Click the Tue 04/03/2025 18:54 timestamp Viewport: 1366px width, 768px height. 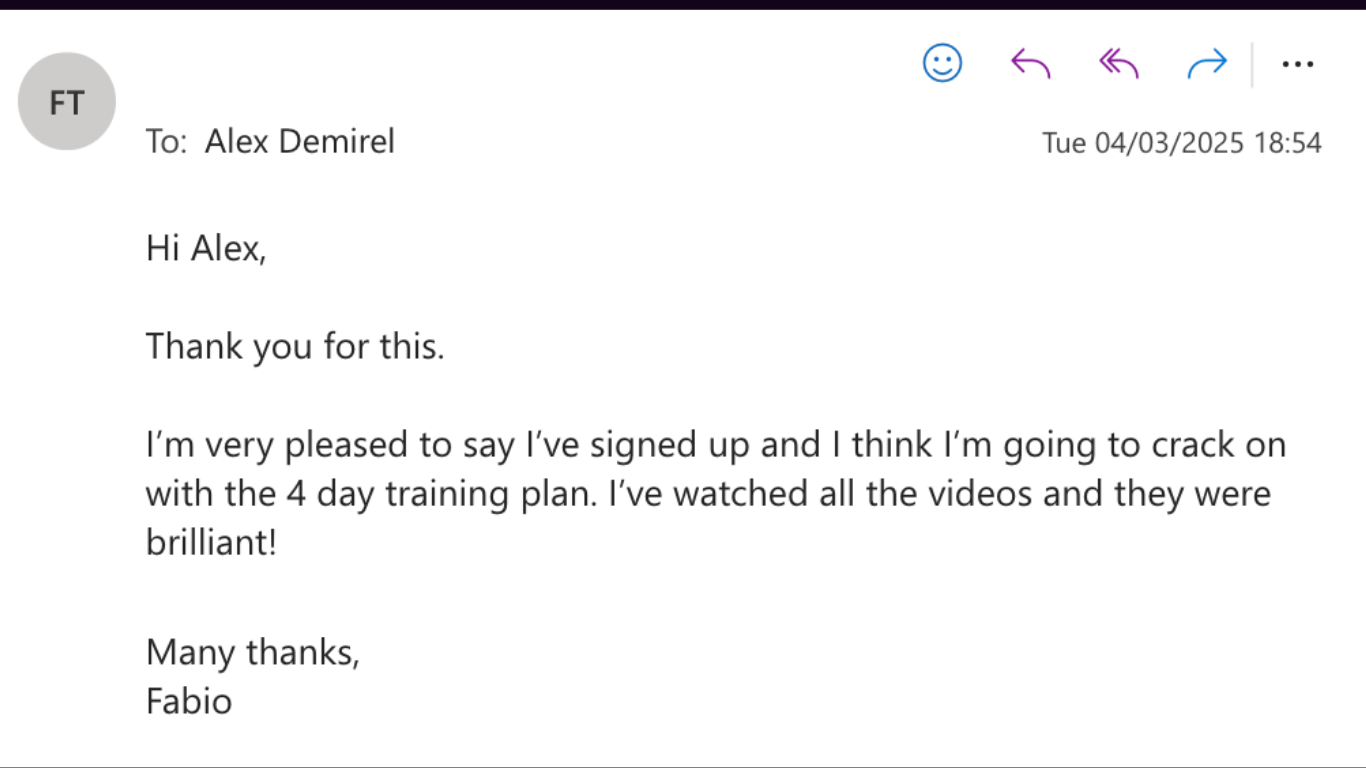tap(1181, 143)
